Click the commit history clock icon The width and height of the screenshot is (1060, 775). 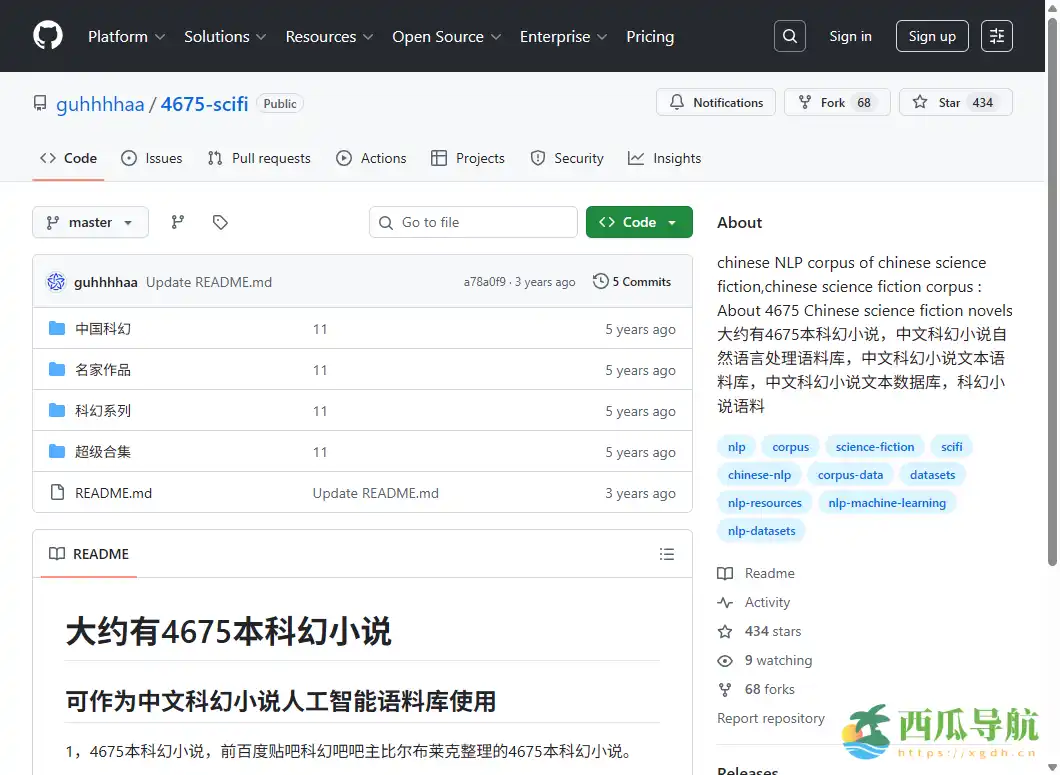[599, 281]
